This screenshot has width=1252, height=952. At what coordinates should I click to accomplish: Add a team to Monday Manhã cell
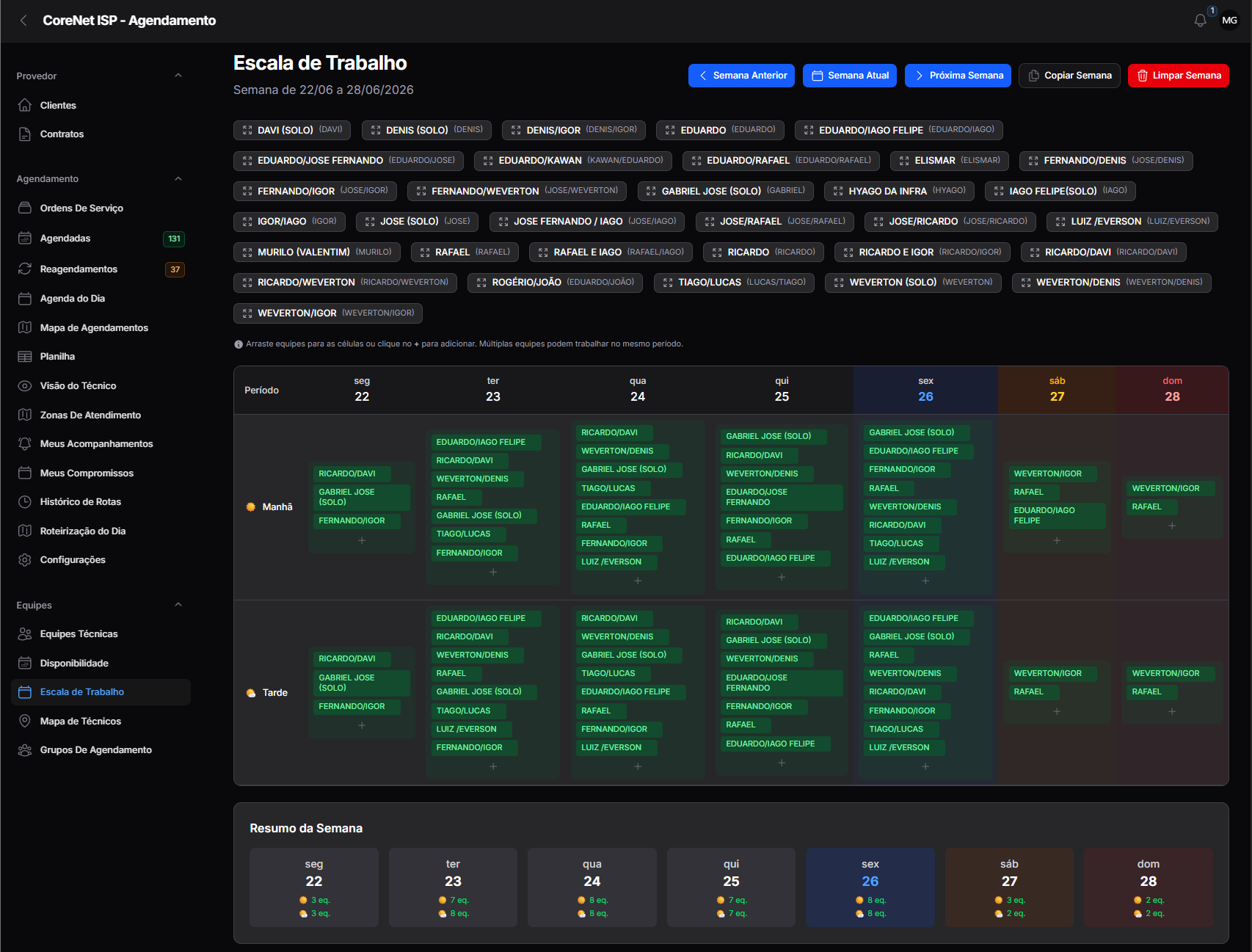click(x=362, y=540)
